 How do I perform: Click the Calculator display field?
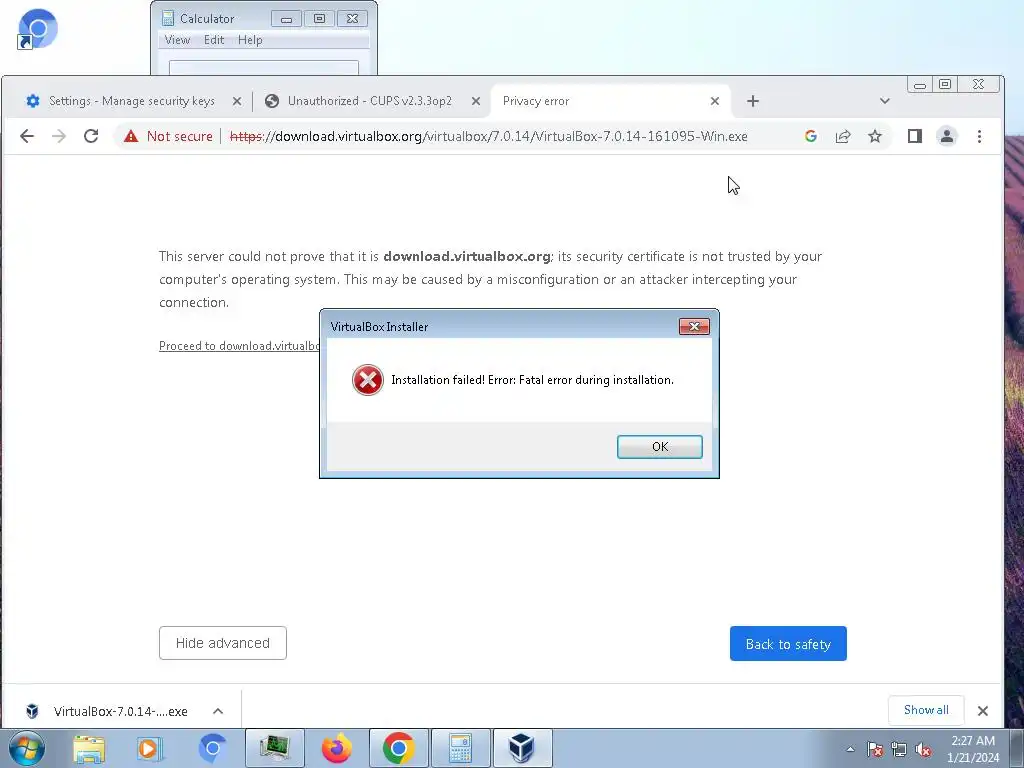pyautogui.click(x=264, y=67)
